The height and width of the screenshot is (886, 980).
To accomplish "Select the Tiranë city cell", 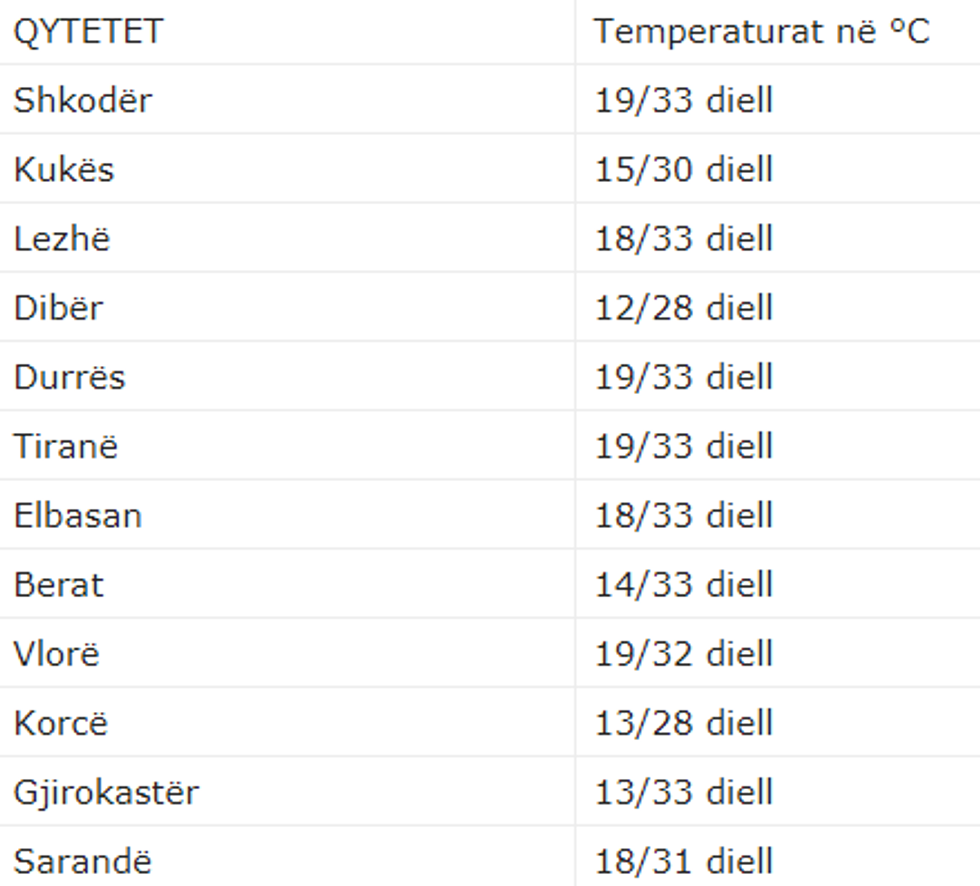I will click(66, 446).
